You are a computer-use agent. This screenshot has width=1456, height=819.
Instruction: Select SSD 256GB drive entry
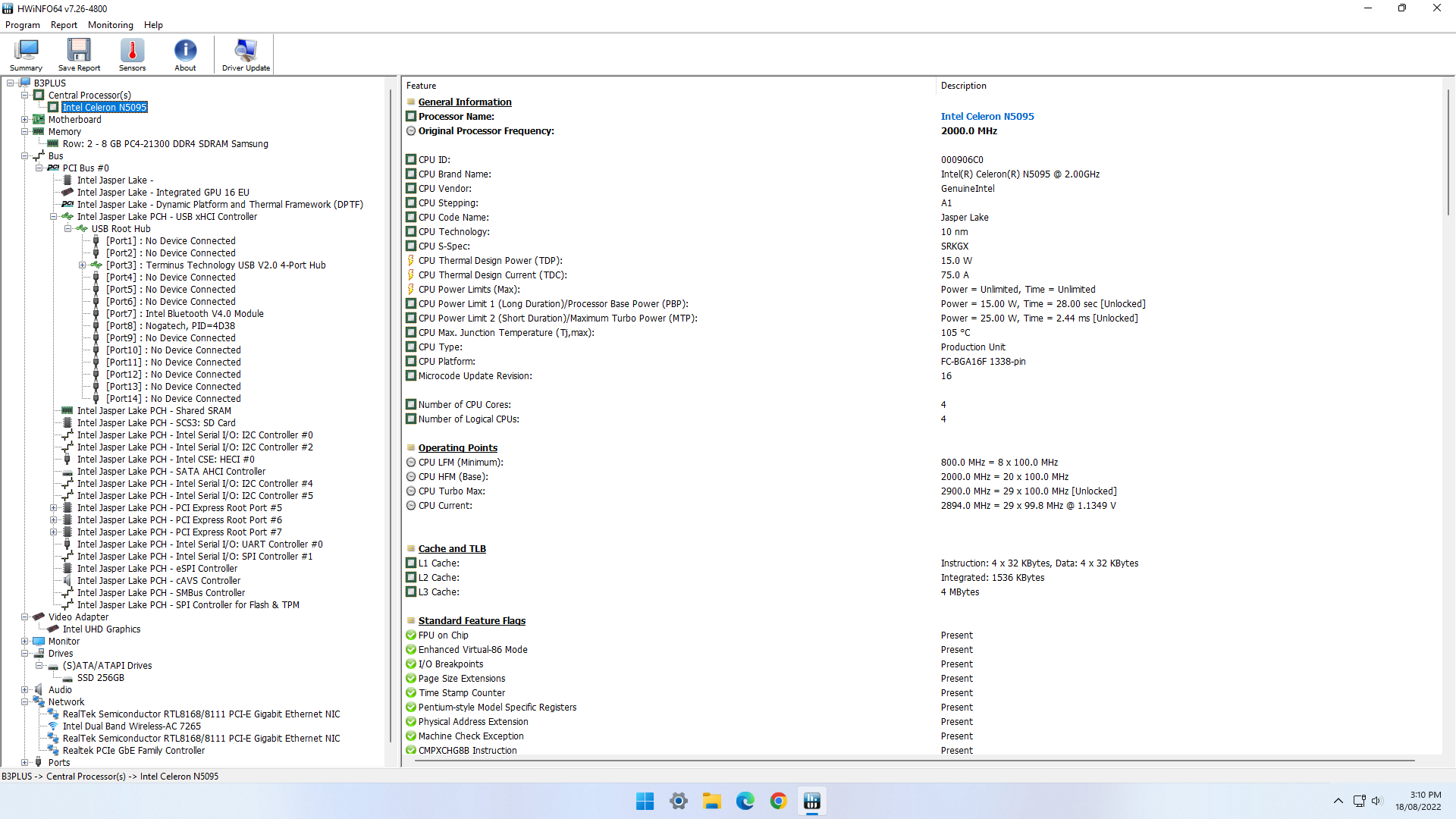(x=101, y=678)
